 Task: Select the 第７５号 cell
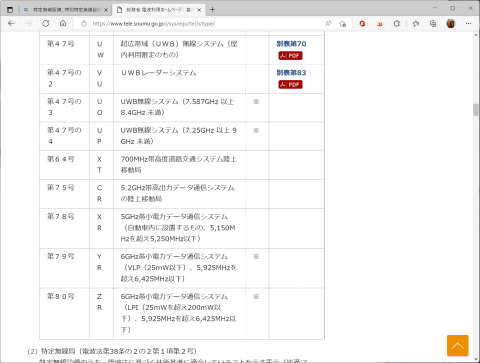(64, 194)
